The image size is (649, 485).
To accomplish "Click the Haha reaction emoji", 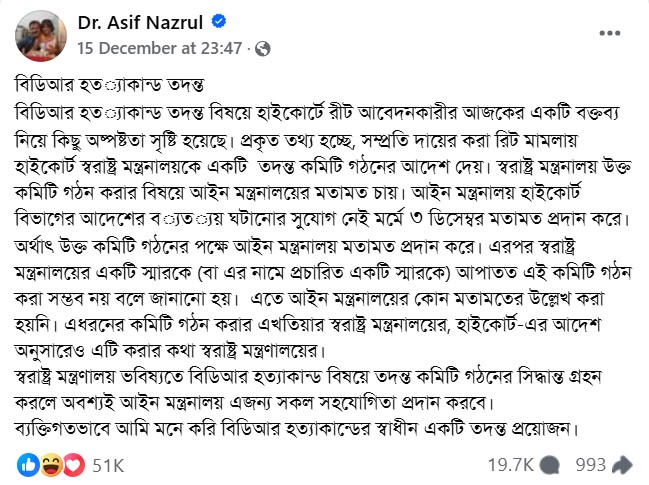I will (51, 465).
